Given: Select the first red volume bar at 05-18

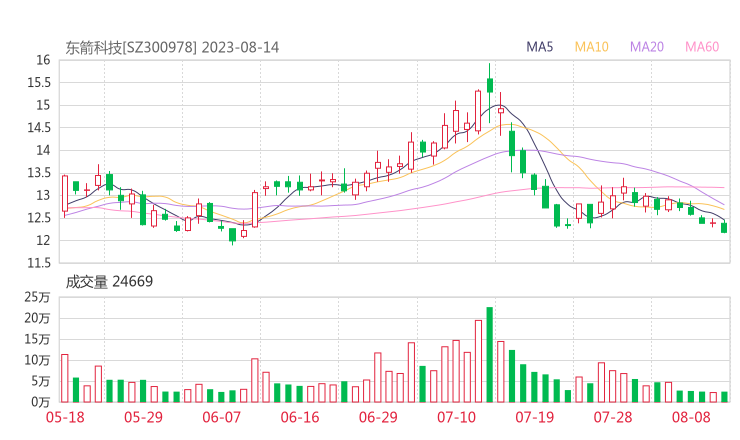Looking at the screenshot, I should [65, 378].
